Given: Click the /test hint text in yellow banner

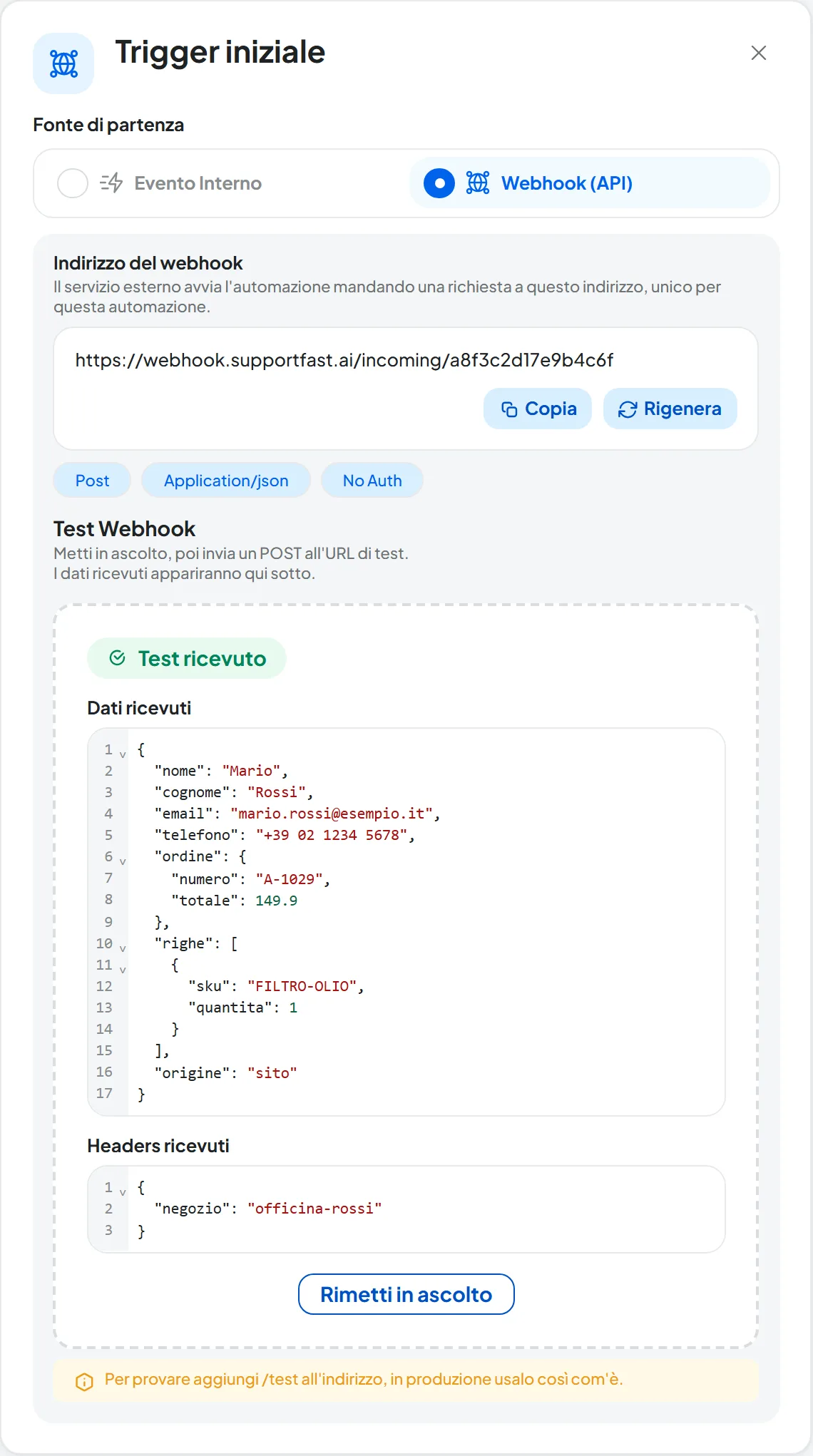Looking at the screenshot, I should [x=364, y=1379].
